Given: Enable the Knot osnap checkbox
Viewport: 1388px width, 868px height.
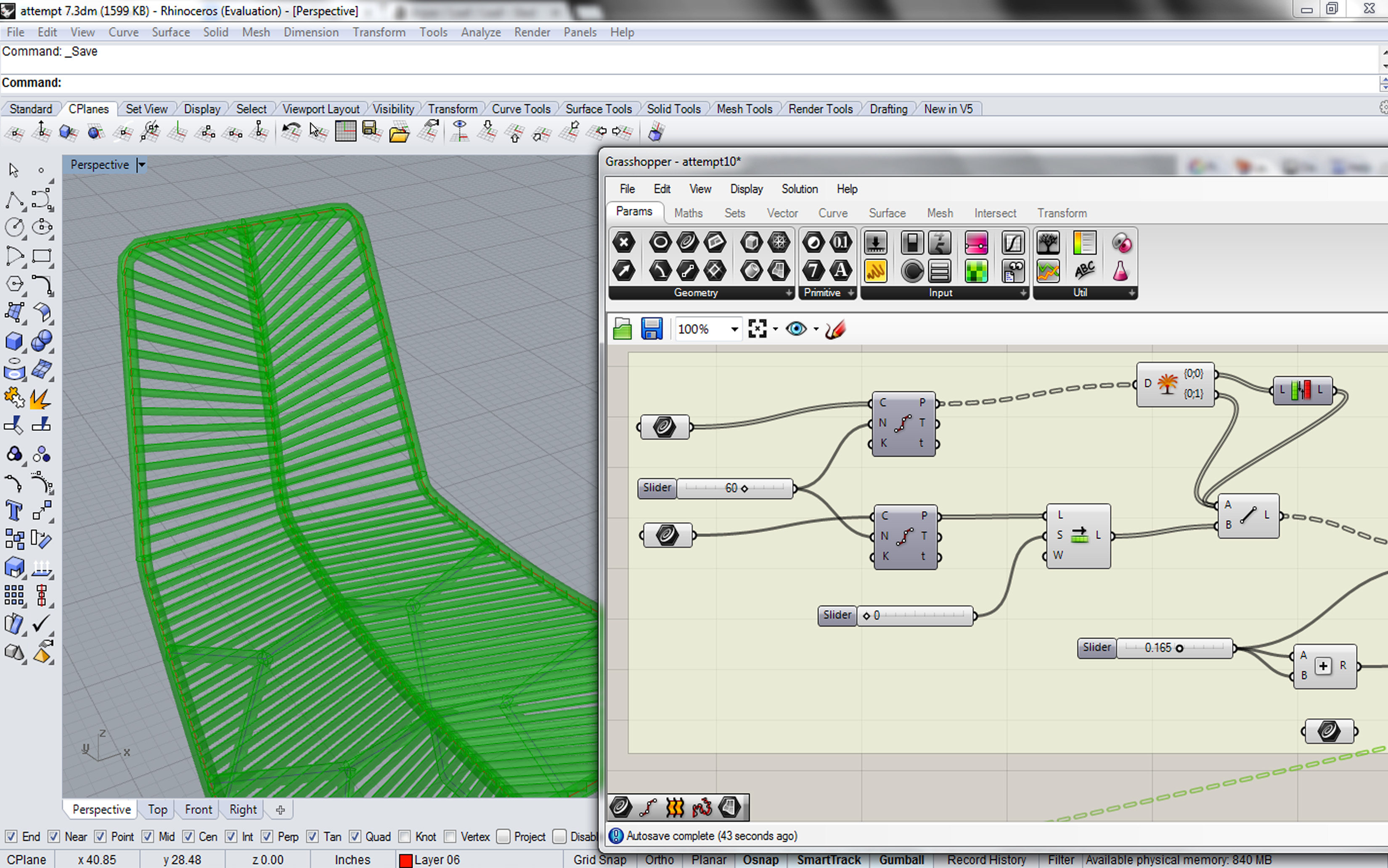Looking at the screenshot, I should (x=405, y=836).
